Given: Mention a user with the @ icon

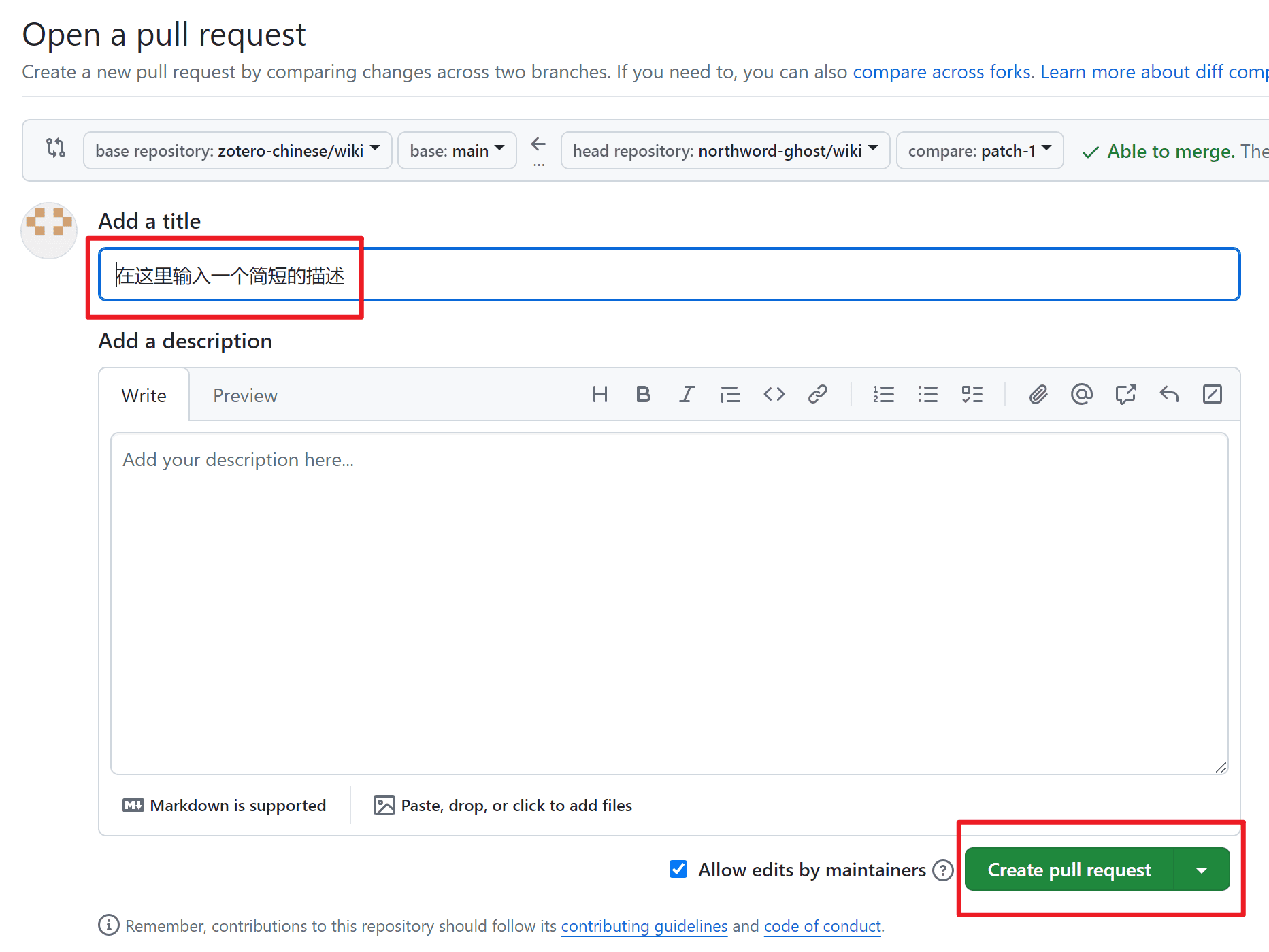Looking at the screenshot, I should [x=1081, y=395].
